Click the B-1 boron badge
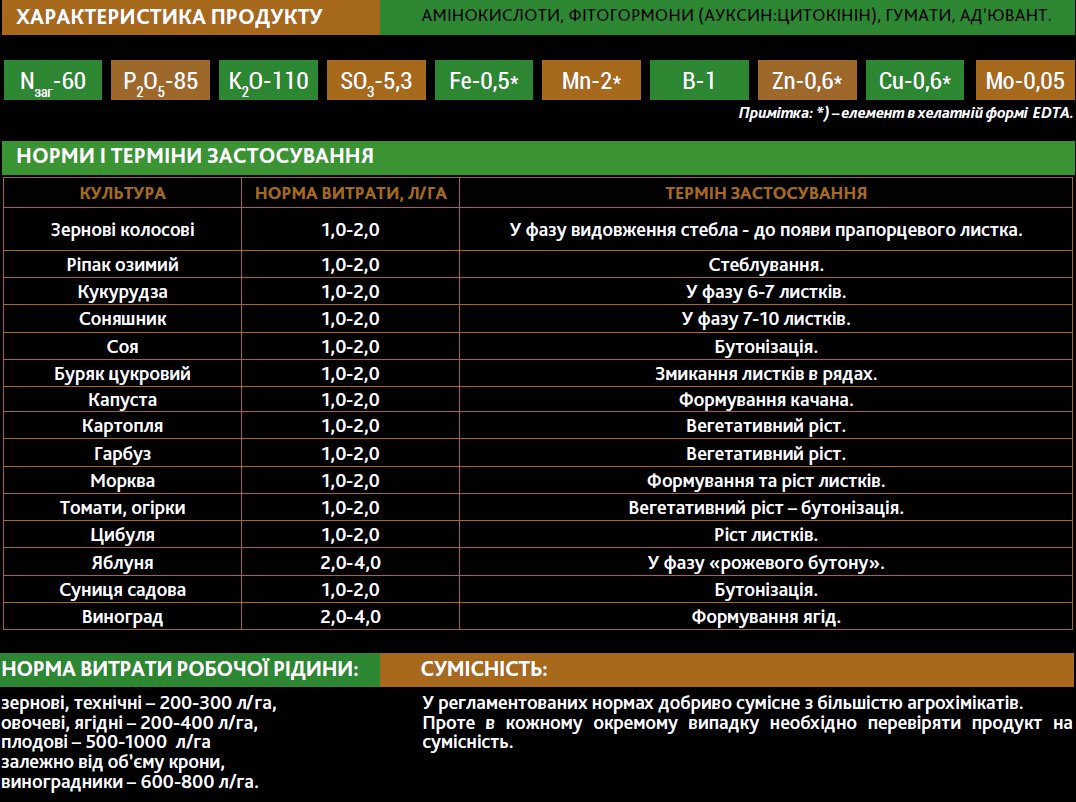 699,80
